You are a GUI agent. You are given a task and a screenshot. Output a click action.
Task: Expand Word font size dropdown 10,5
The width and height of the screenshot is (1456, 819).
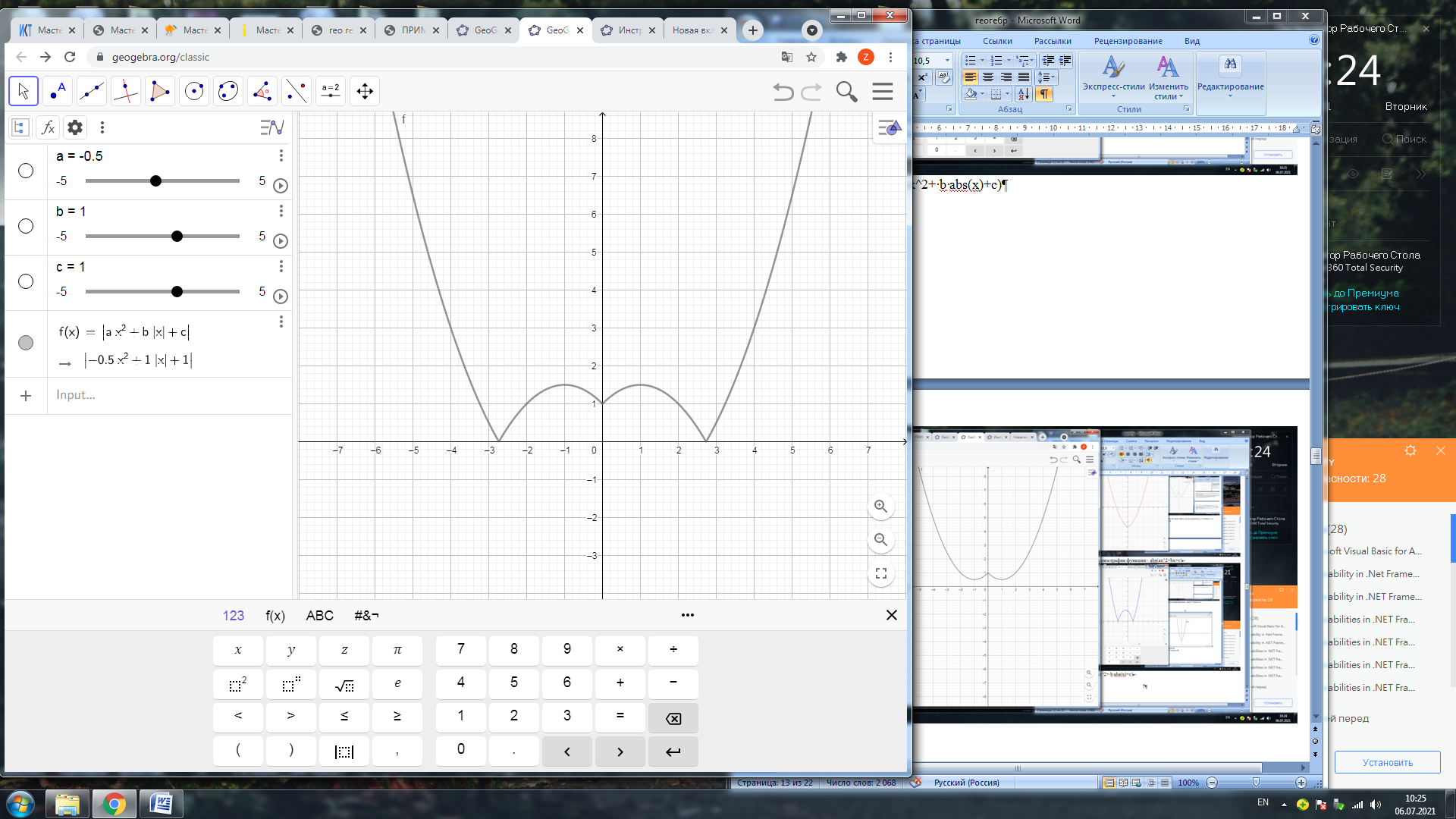click(947, 61)
